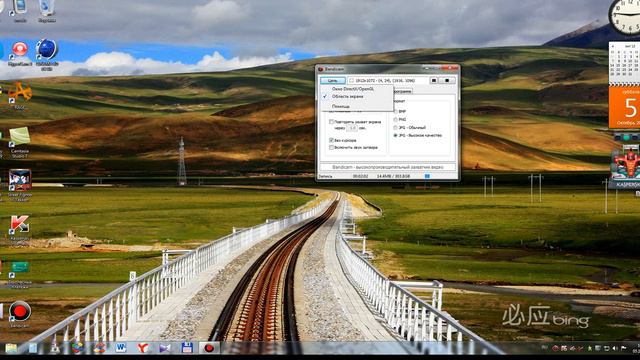Open the blue globe desktop shortcut
The width and height of the screenshot is (640, 360).
click(47, 54)
